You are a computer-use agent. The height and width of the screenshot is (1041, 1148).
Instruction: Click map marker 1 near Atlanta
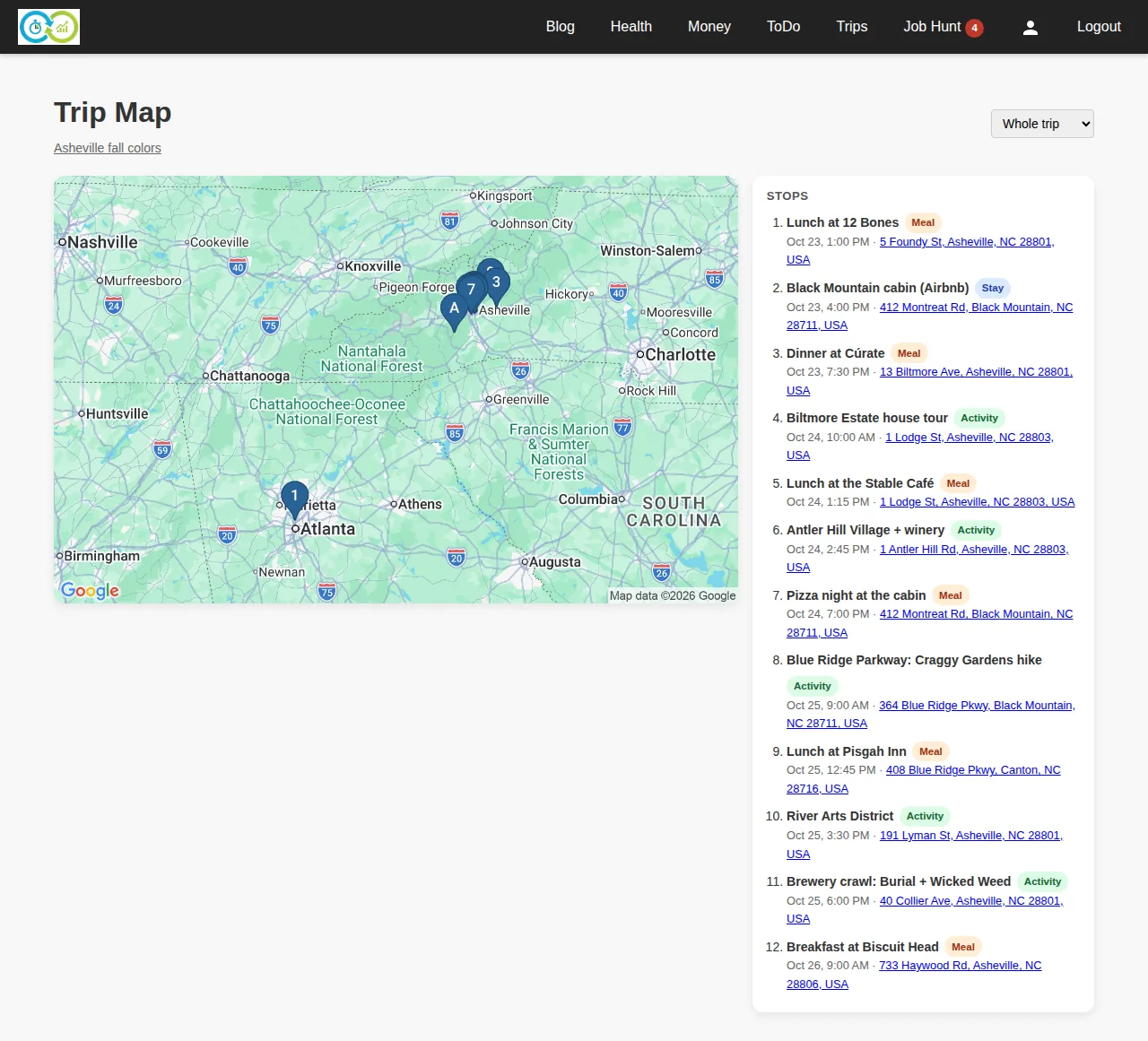point(294,500)
